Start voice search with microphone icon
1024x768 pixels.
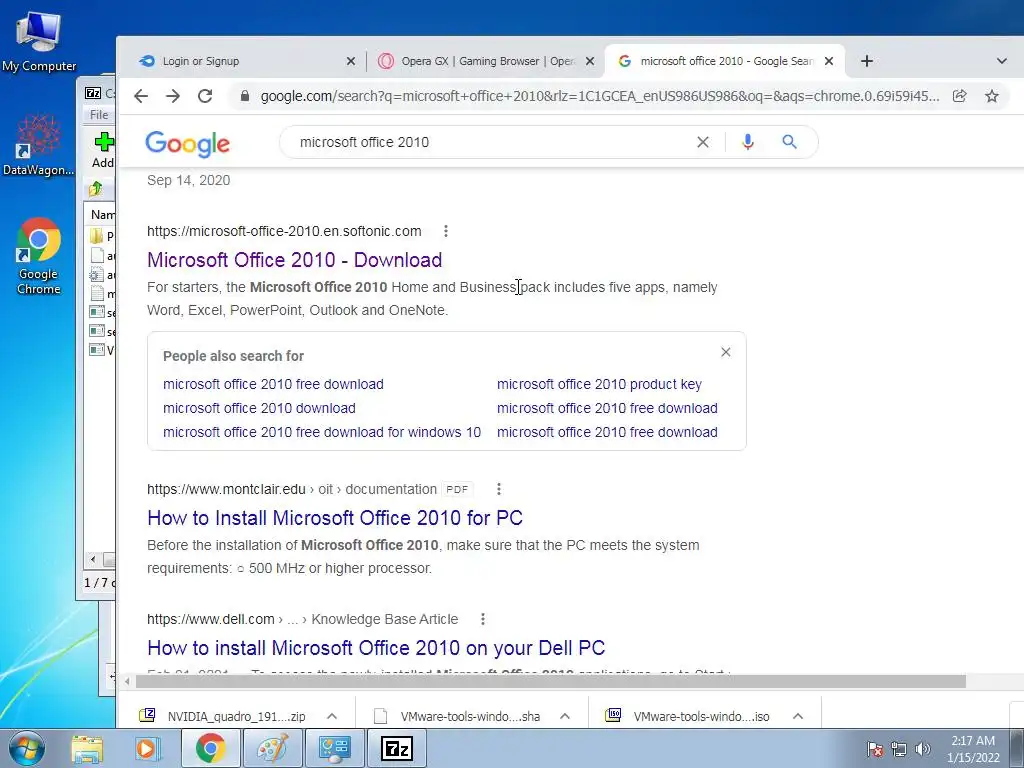tap(748, 142)
